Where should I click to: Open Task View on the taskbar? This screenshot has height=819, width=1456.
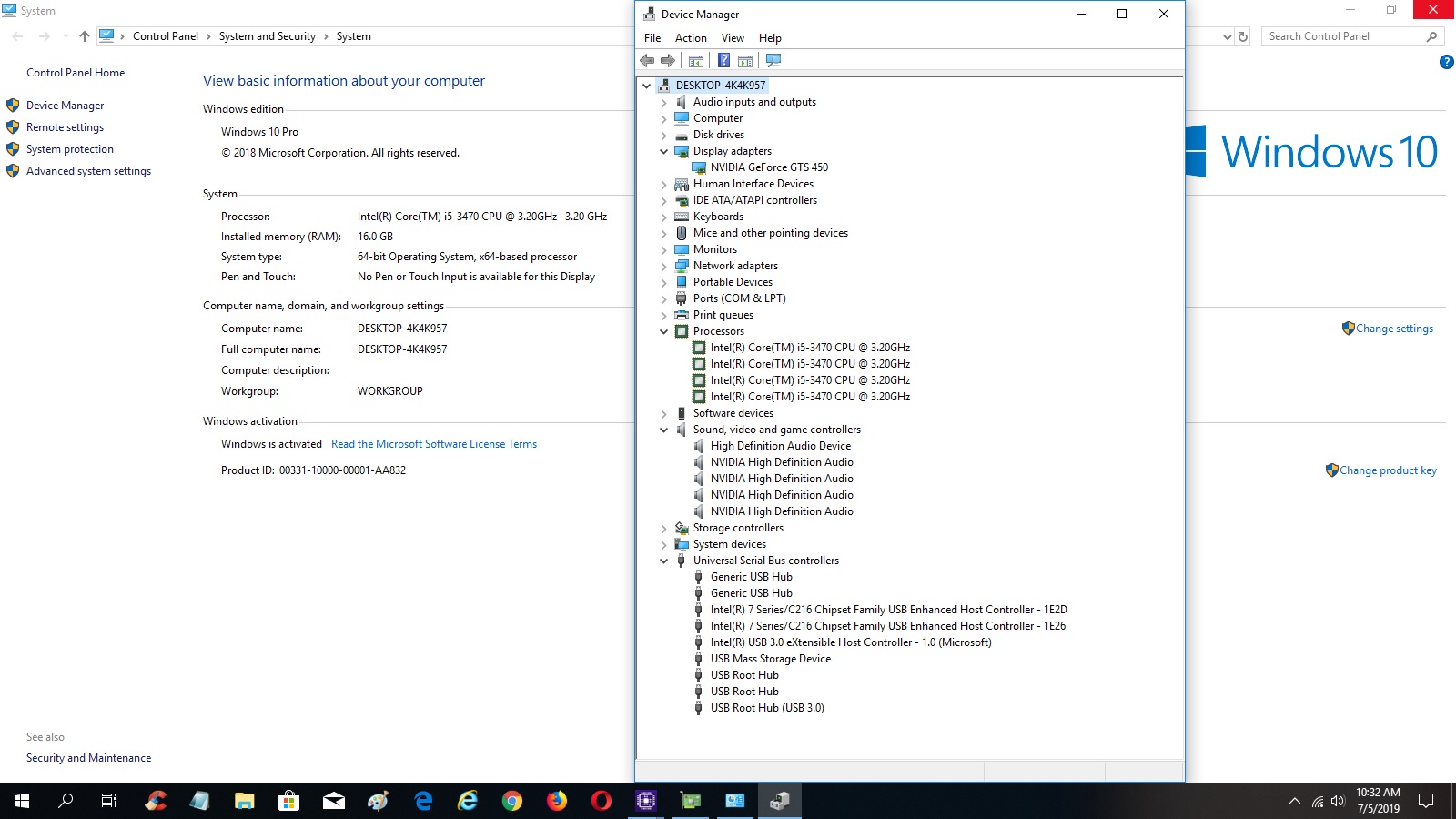109,801
